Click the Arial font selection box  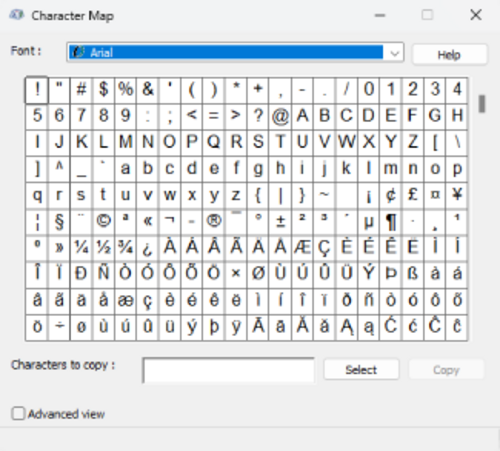tap(235, 52)
